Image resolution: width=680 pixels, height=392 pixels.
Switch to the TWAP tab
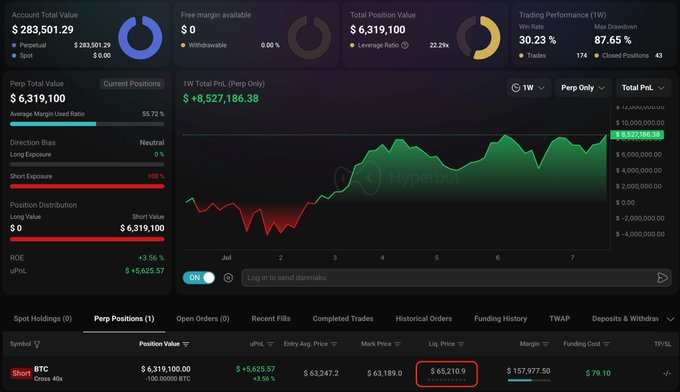coord(559,319)
